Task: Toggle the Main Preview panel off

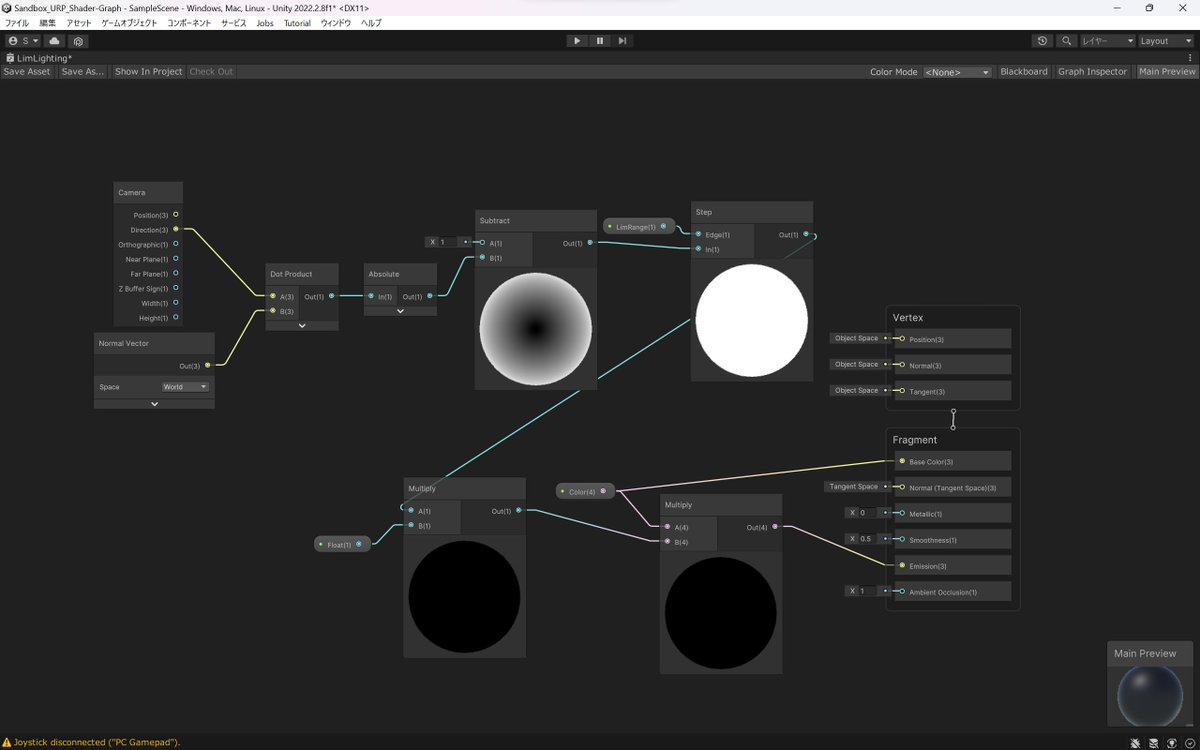Action: point(1166,71)
